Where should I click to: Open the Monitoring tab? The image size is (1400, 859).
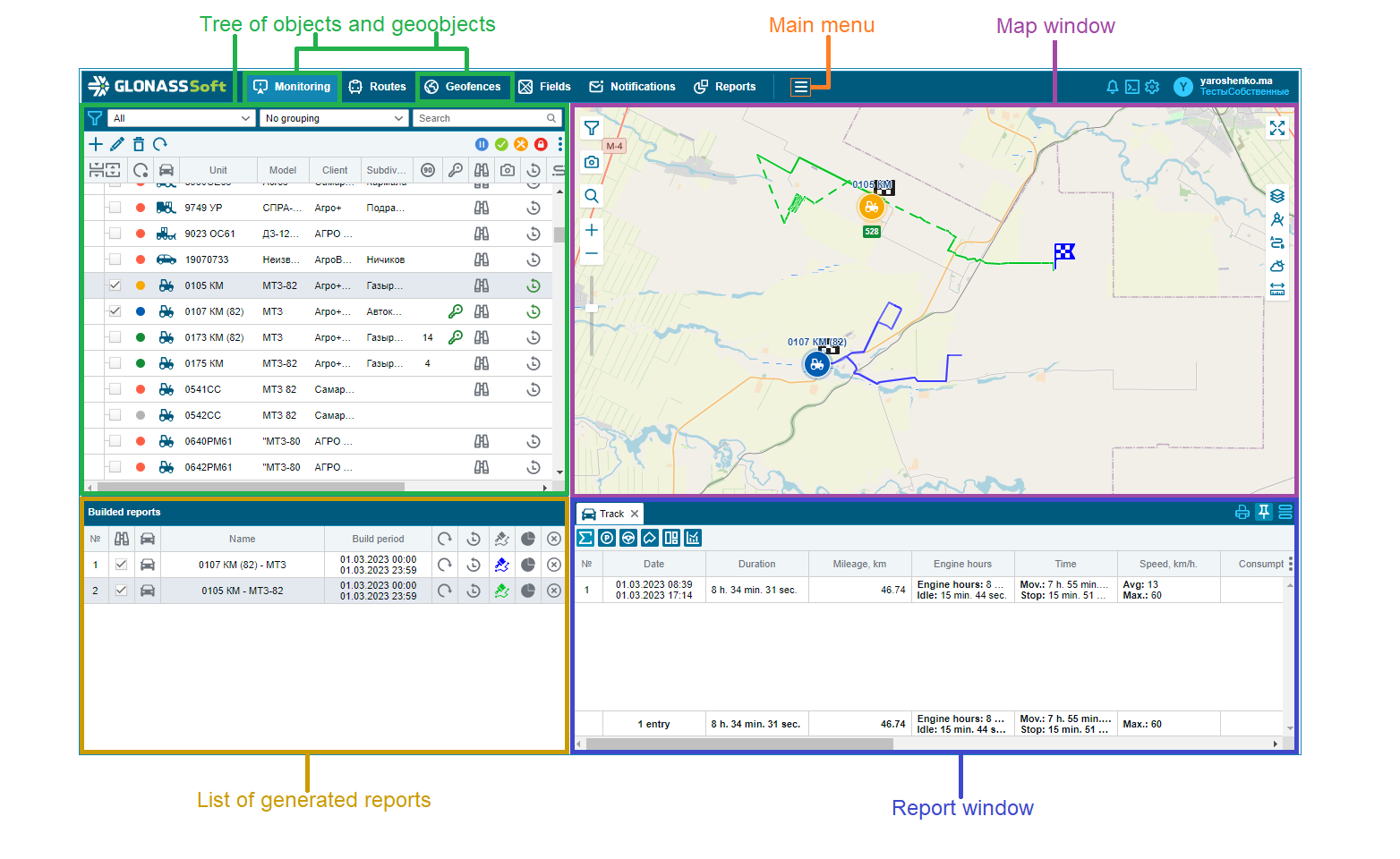point(293,87)
